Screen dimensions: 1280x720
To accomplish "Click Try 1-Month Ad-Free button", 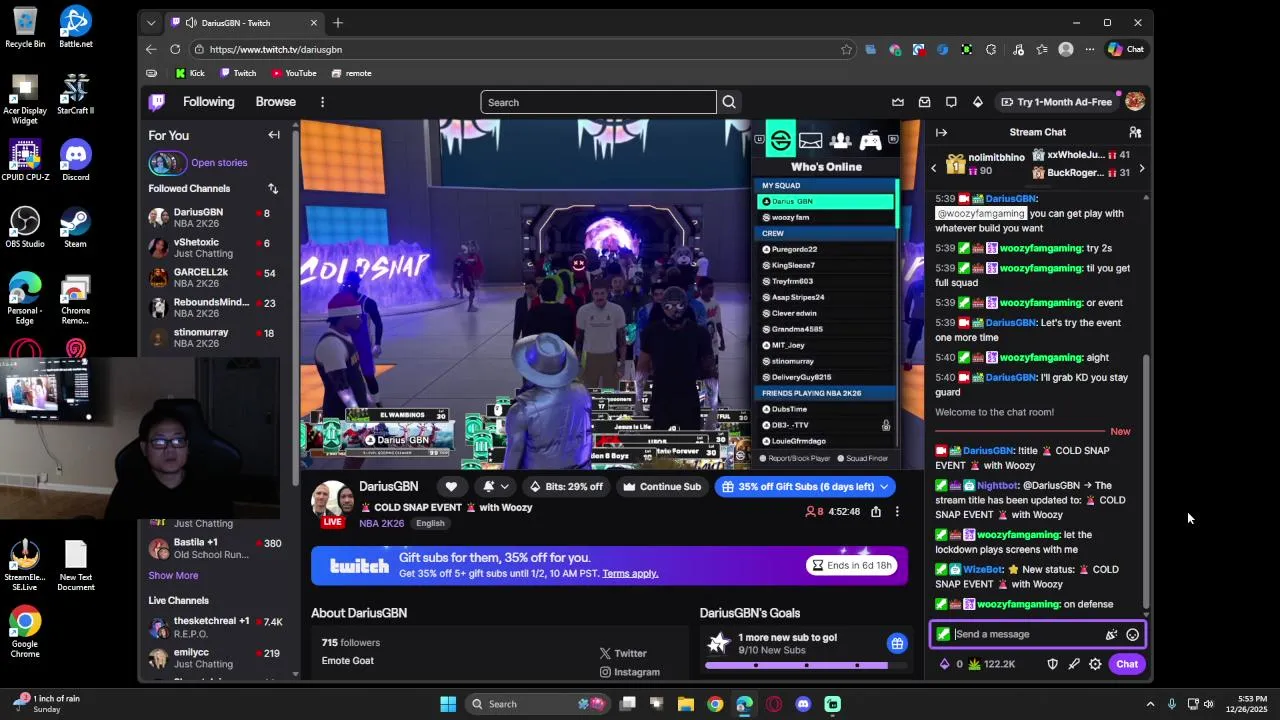I will 1056,102.
